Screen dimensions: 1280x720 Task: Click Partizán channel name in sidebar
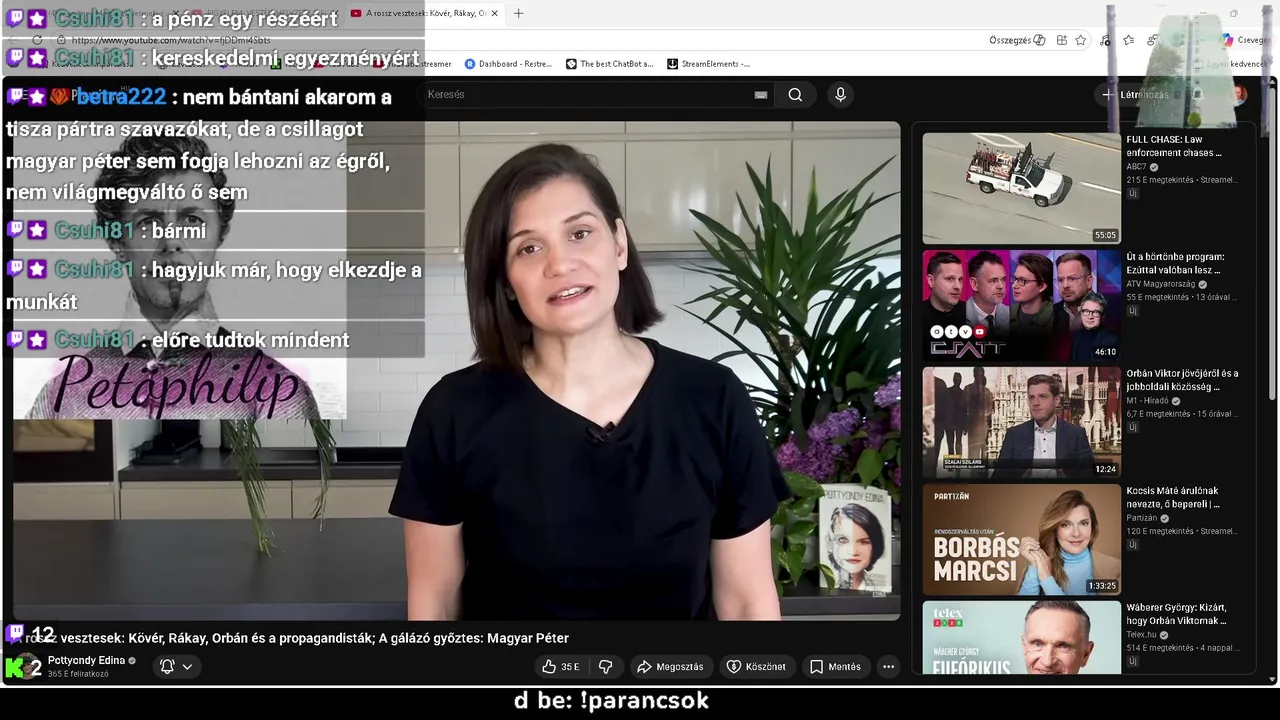(x=1141, y=518)
